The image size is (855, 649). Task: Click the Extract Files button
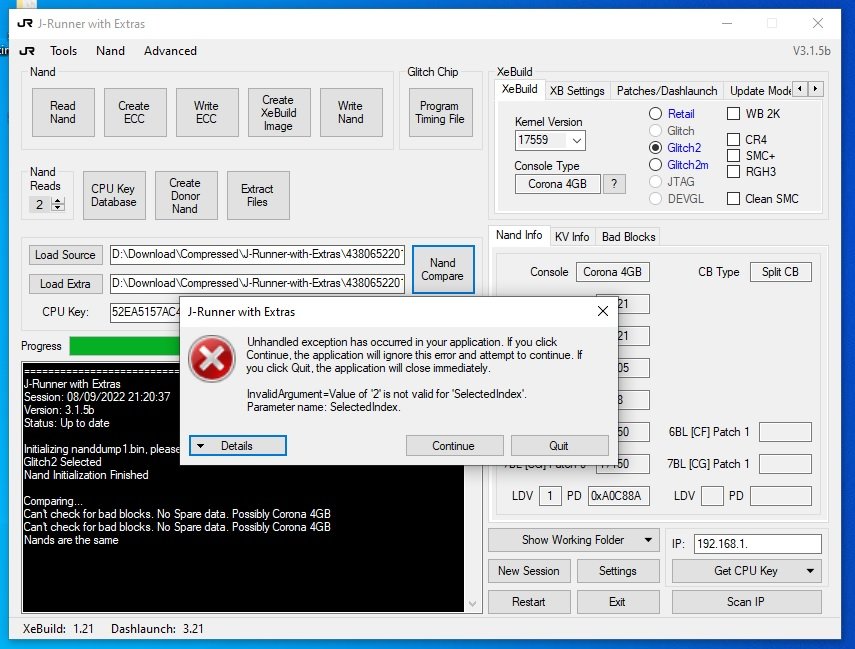[258, 195]
